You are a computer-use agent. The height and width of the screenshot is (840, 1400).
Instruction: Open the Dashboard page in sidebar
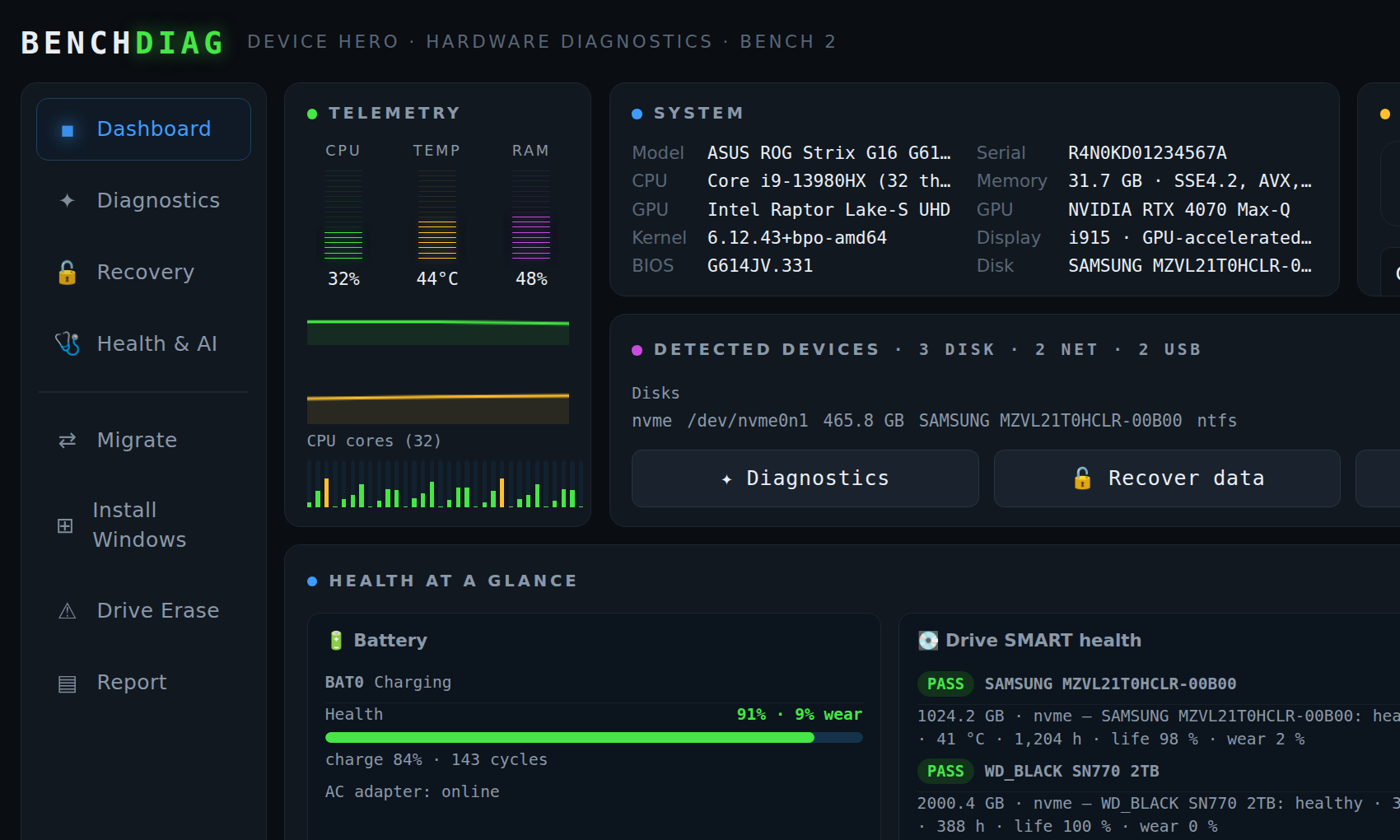(144, 129)
